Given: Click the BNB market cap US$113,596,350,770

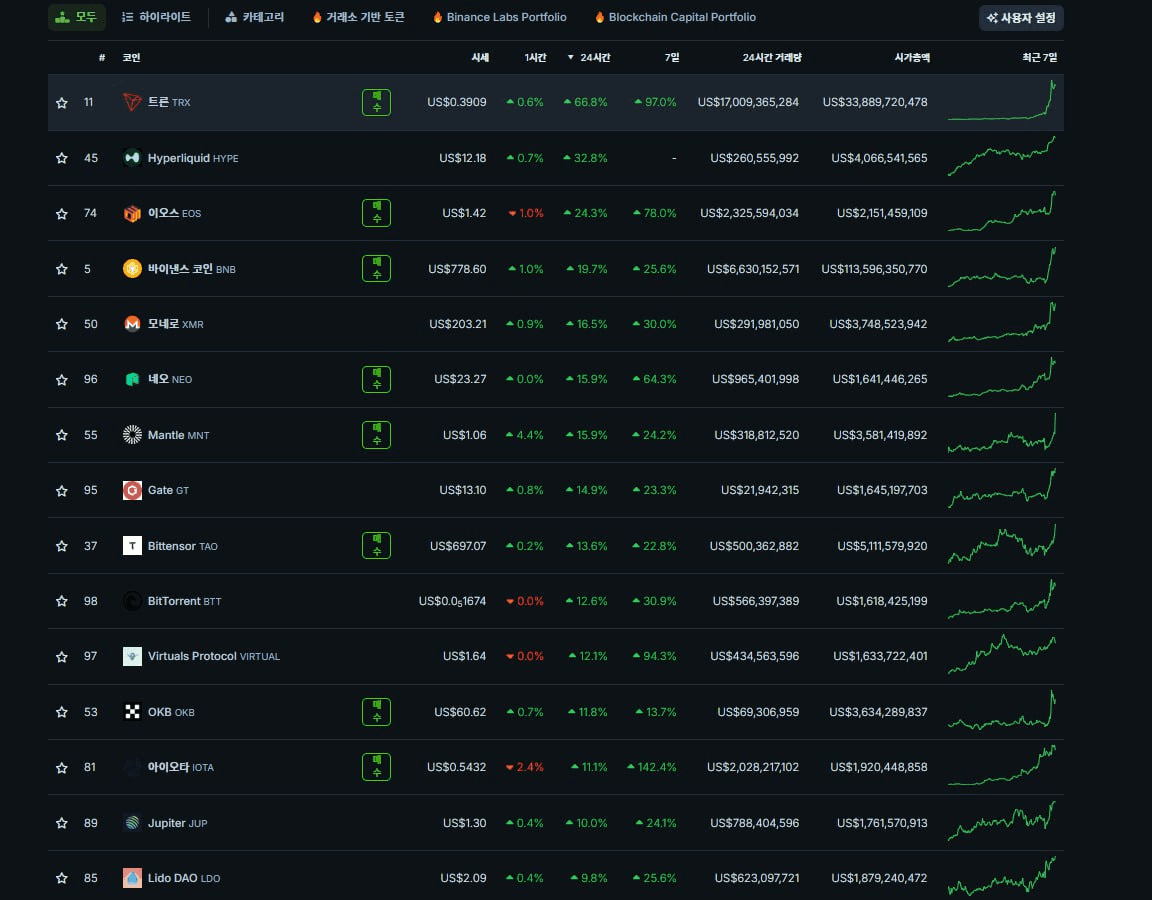Looking at the screenshot, I should [874, 269].
